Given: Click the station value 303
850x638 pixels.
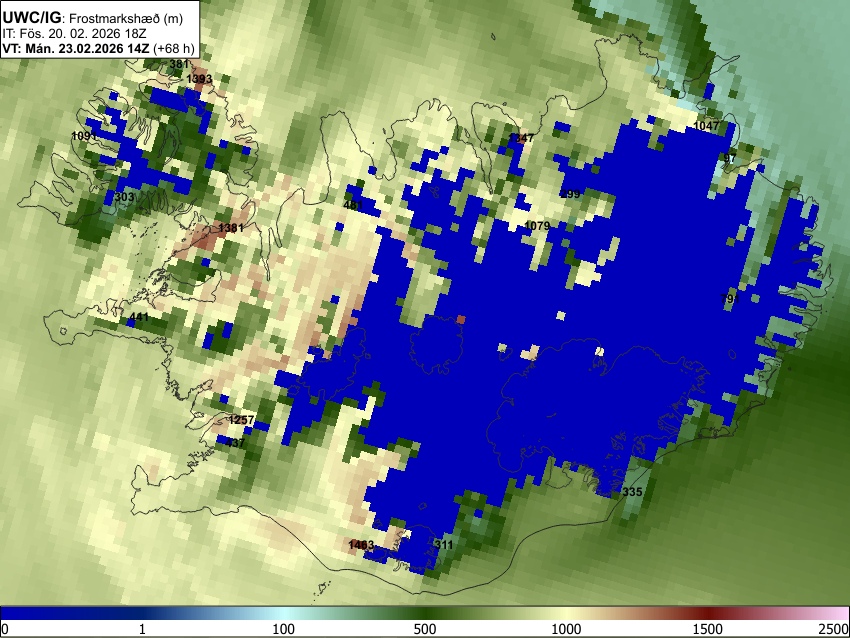Looking at the screenshot, I should point(124,197).
